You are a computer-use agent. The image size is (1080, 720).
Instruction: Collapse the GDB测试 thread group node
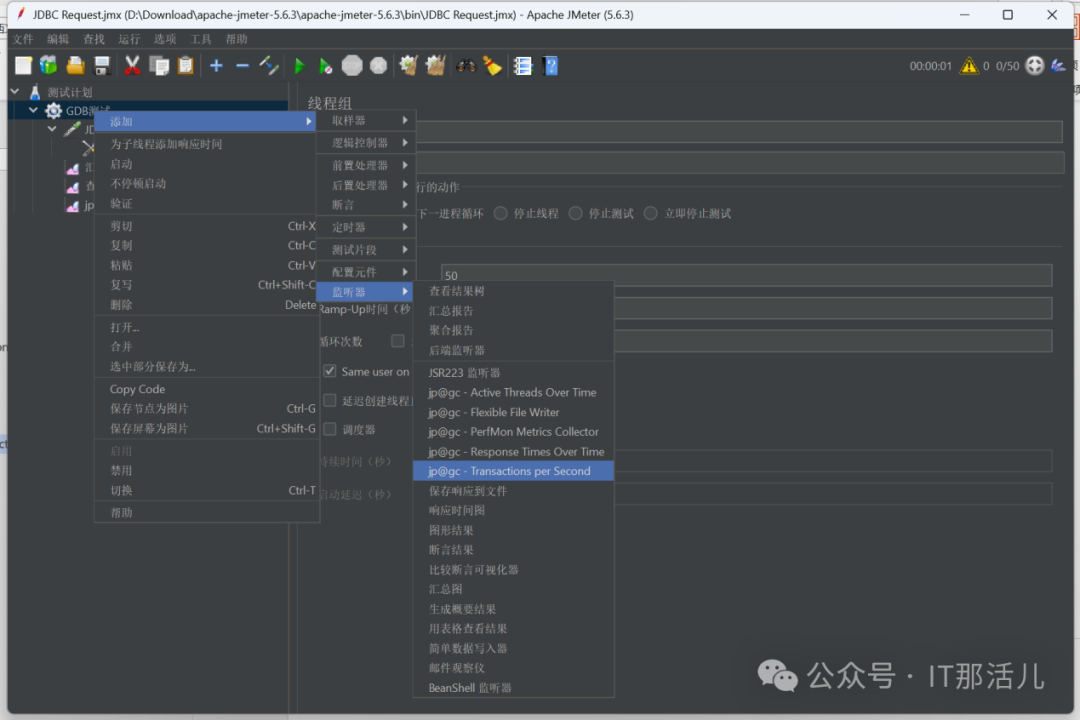(32, 110)
